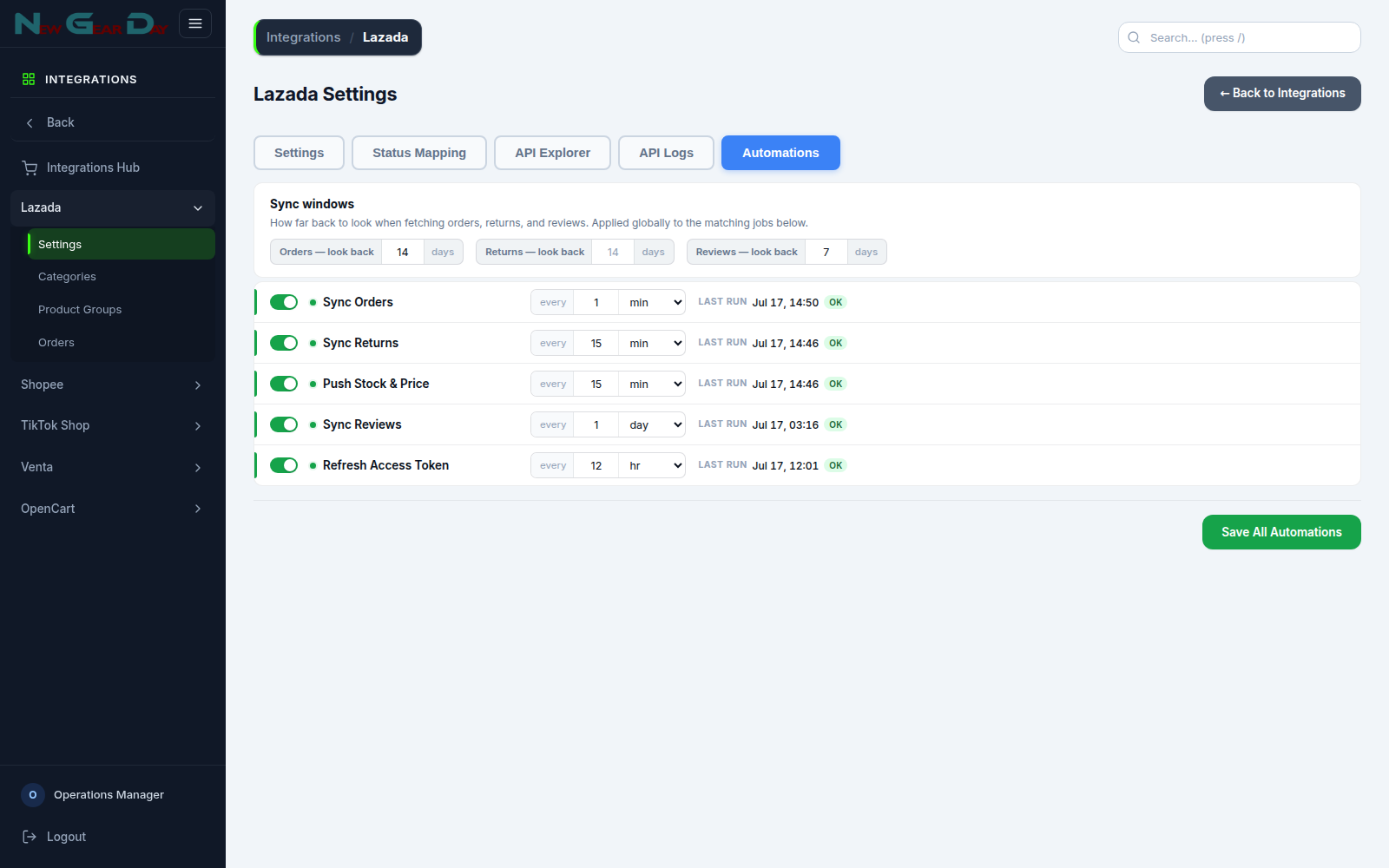Open Push Stock & Price unit dropdown

click(652, 384)
